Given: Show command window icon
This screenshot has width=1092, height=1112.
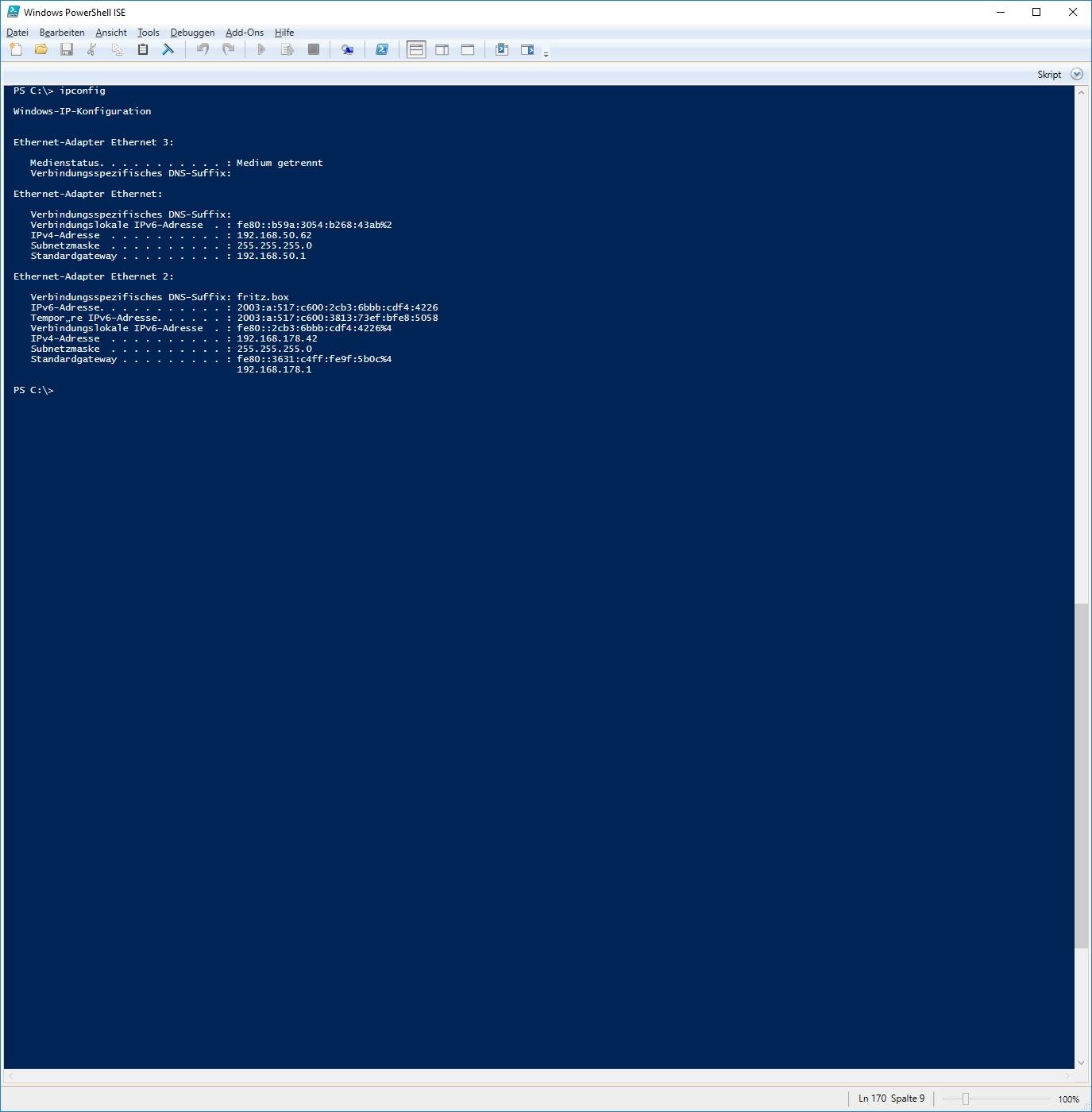Looking at the screenshot, I should pos(502,49).
